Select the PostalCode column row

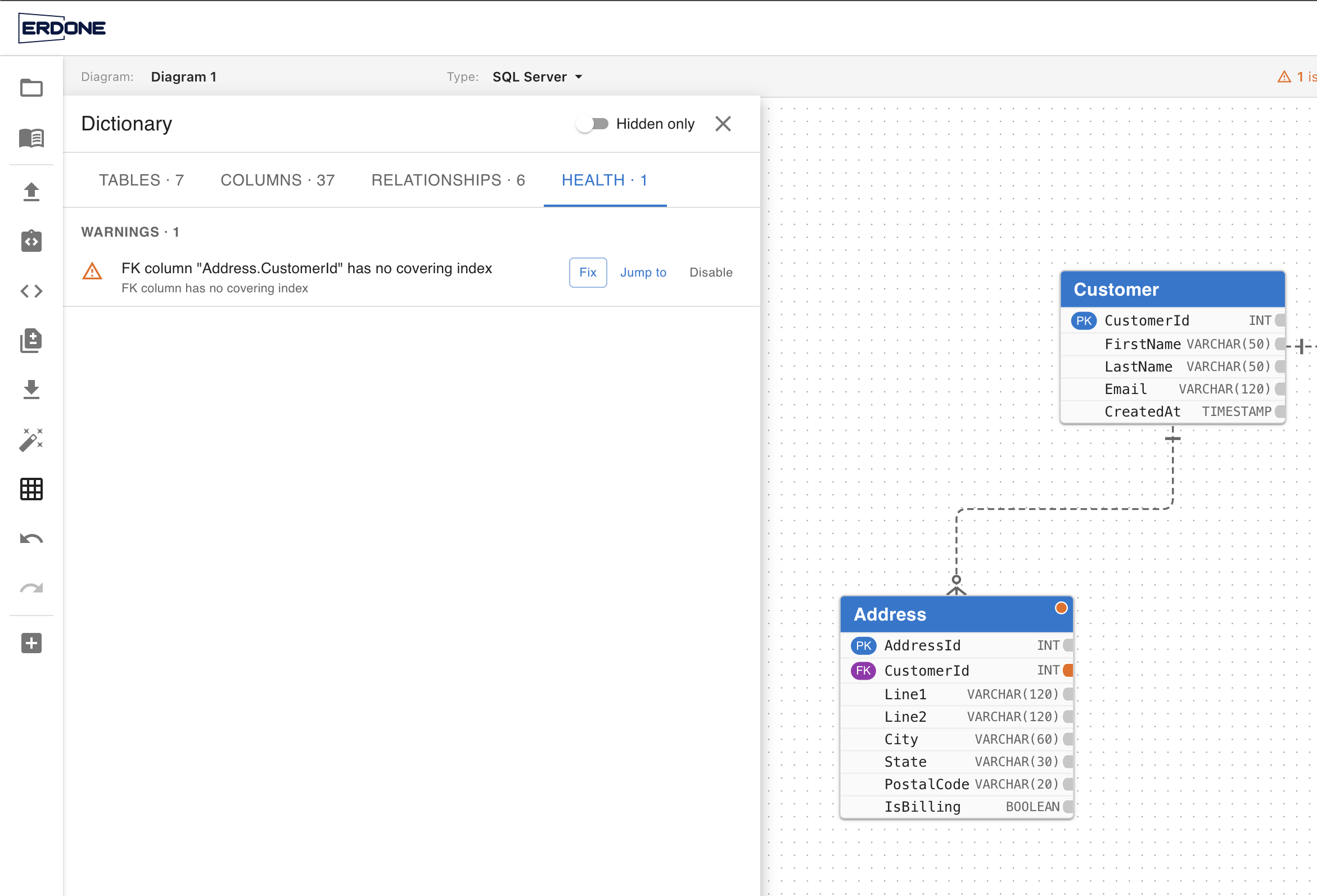[x=957, y=785]
